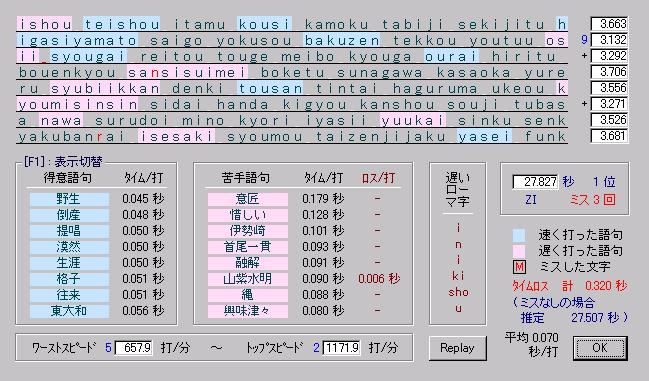The width and height of the screenshot is (649, 381).
Task: Click the [F1] 表示切替 display toggle label
Action: 63,161
